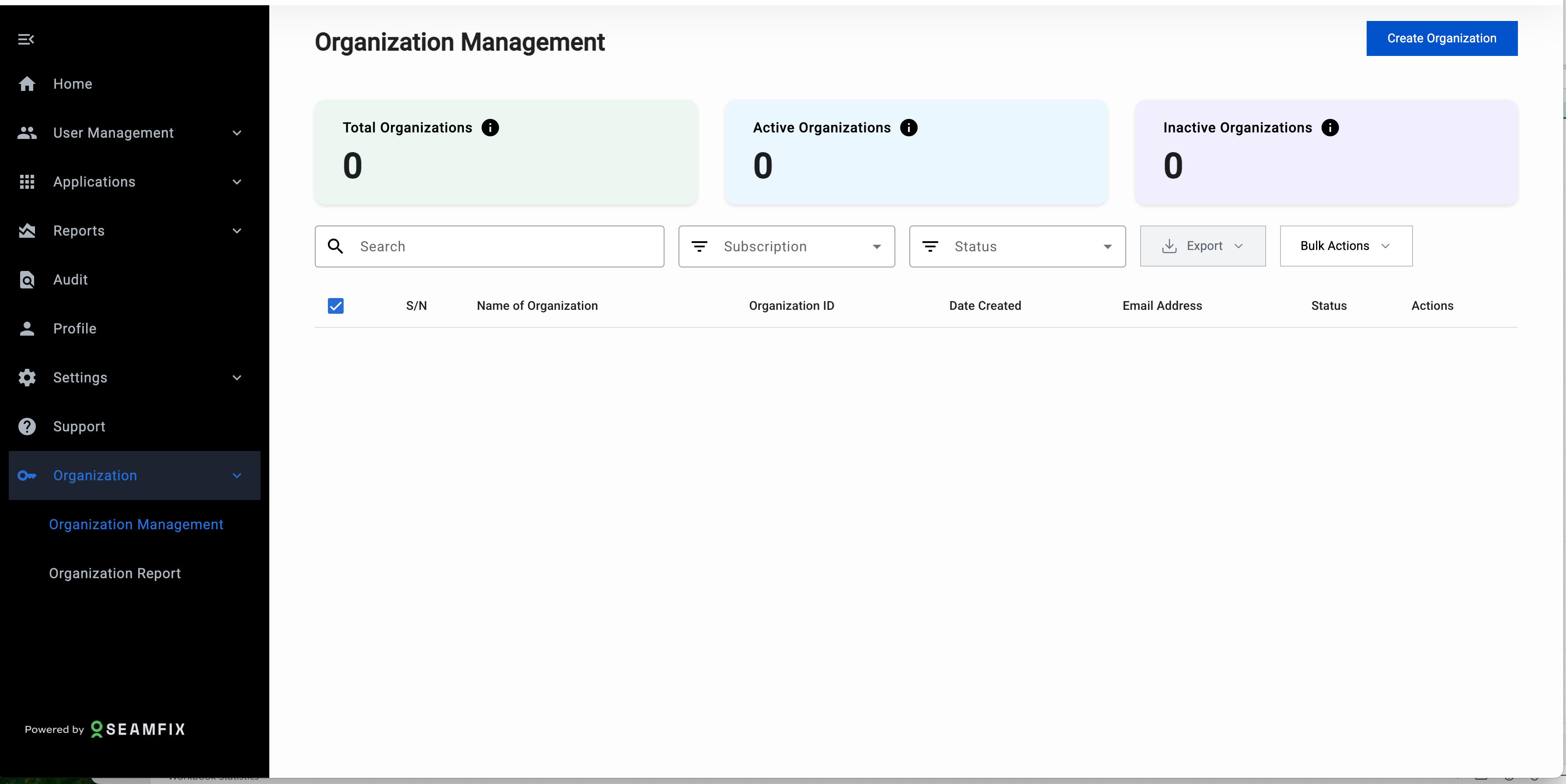This screenshot has height=784, width=1566.
Task: Click the Support question mark icon
Action: coord(27,427)
